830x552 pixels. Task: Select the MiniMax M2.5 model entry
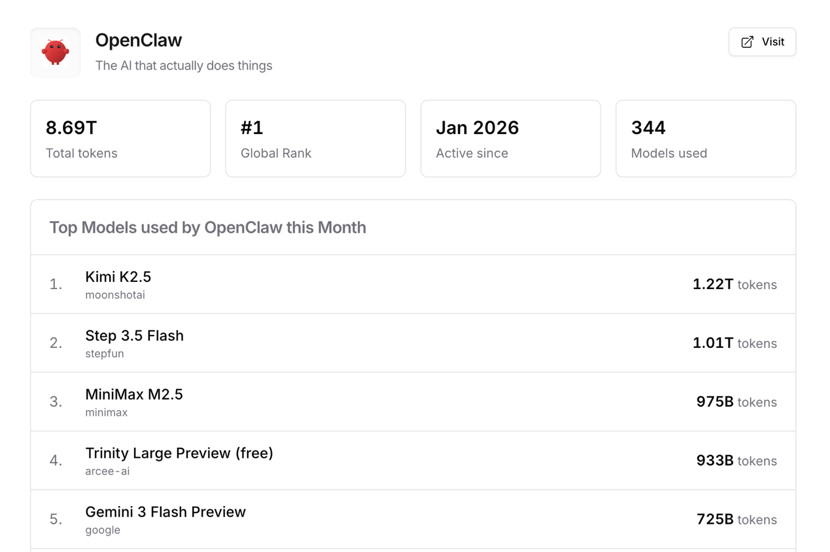click(x=134, y=394)
